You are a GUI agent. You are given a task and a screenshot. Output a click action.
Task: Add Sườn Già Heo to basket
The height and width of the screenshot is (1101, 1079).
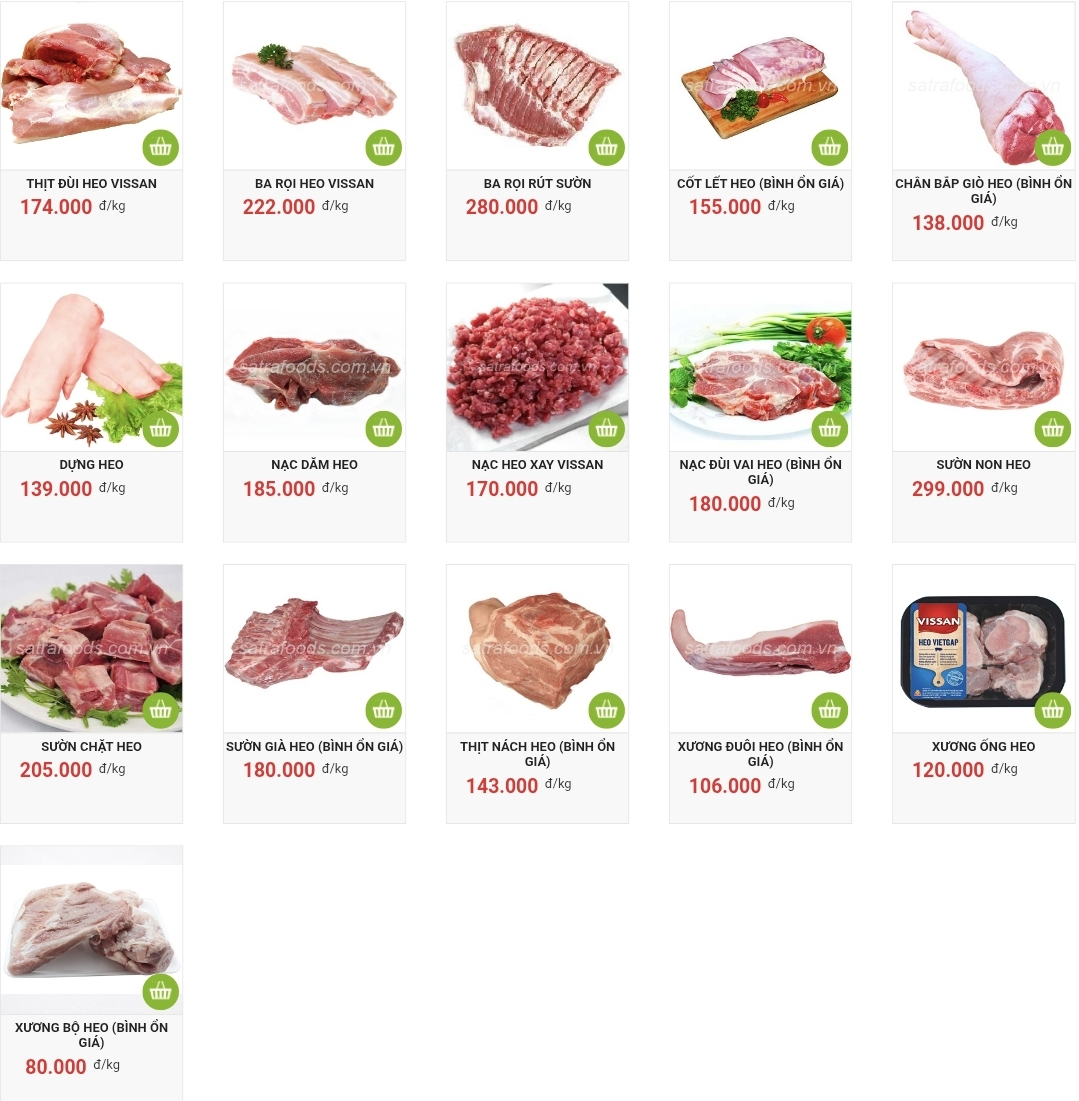tap(383, 710)
